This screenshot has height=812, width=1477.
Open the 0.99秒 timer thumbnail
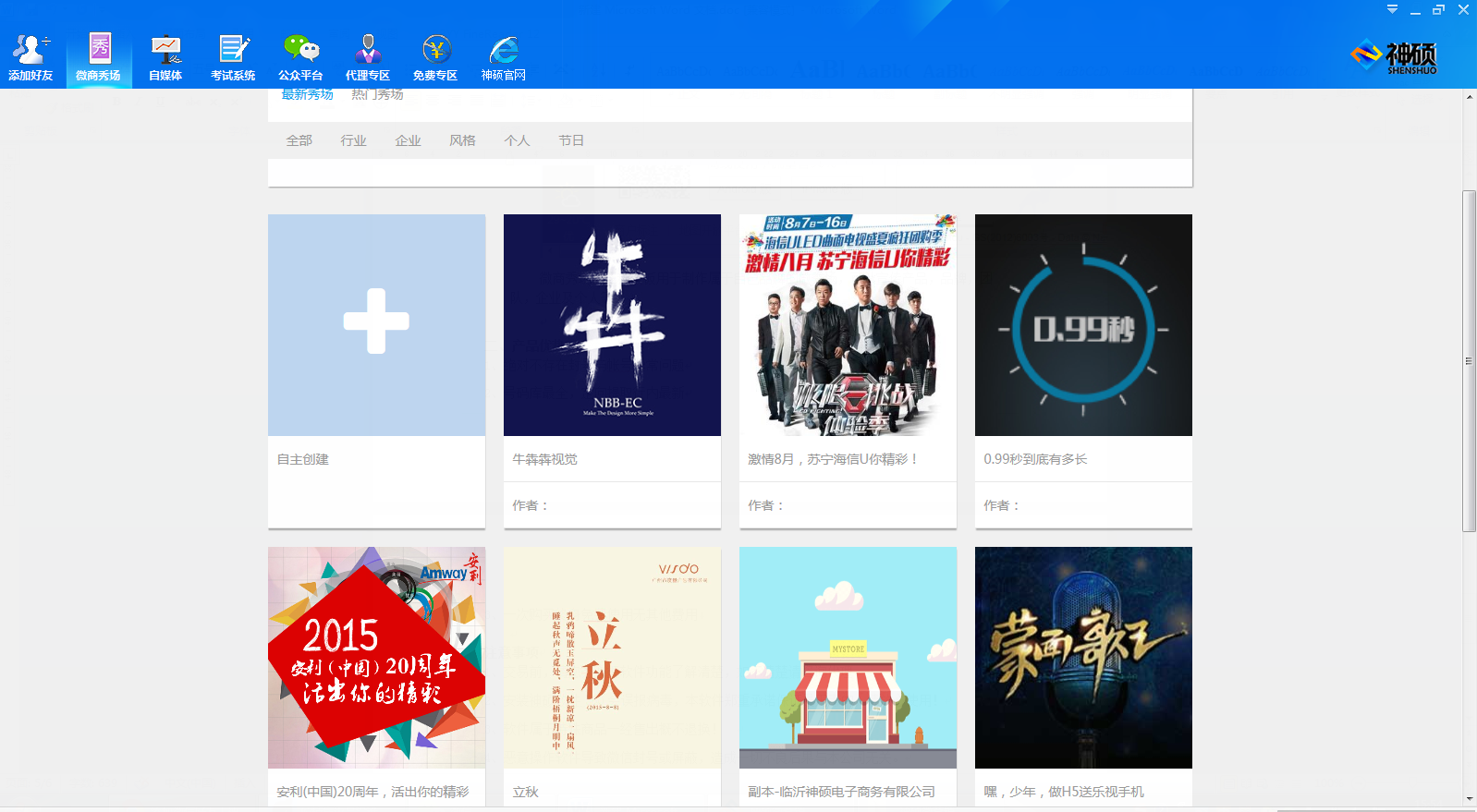1083,325
